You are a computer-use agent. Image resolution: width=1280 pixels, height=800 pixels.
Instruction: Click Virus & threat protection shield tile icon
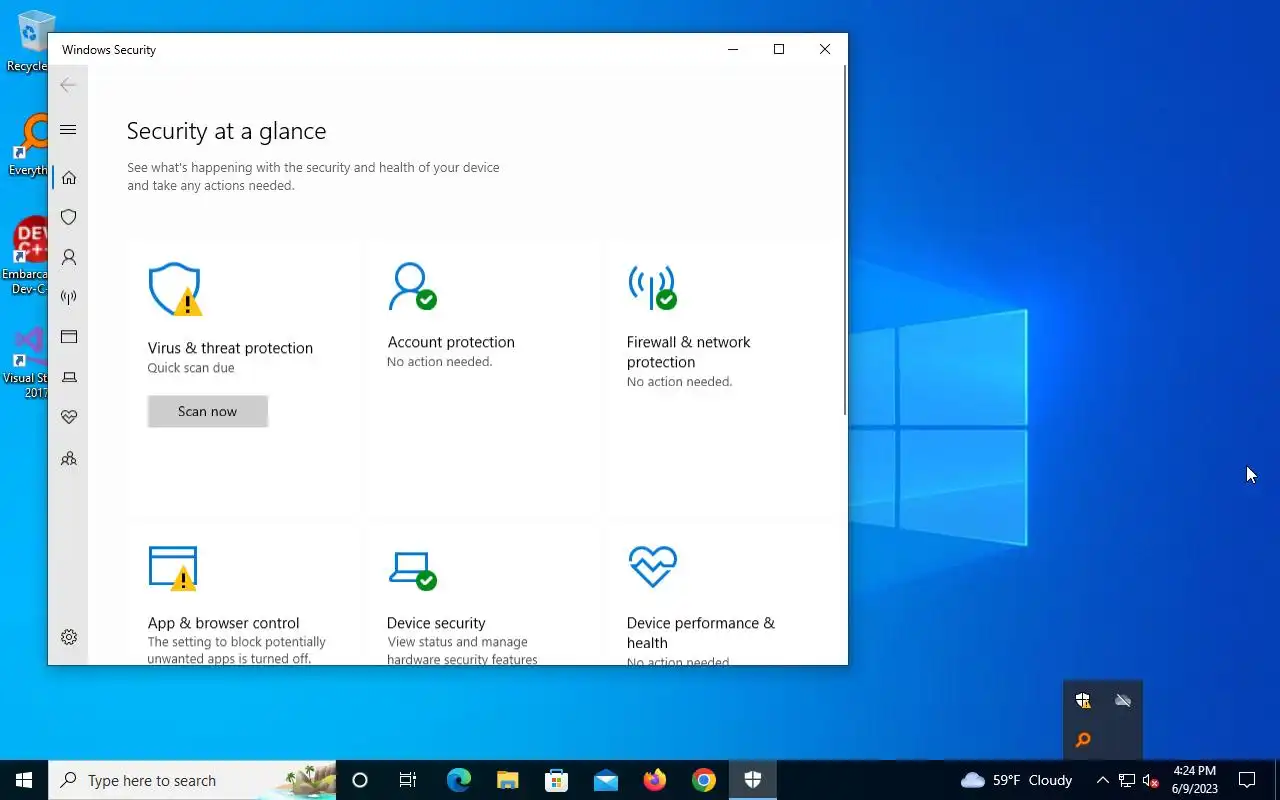click(175, 289)
